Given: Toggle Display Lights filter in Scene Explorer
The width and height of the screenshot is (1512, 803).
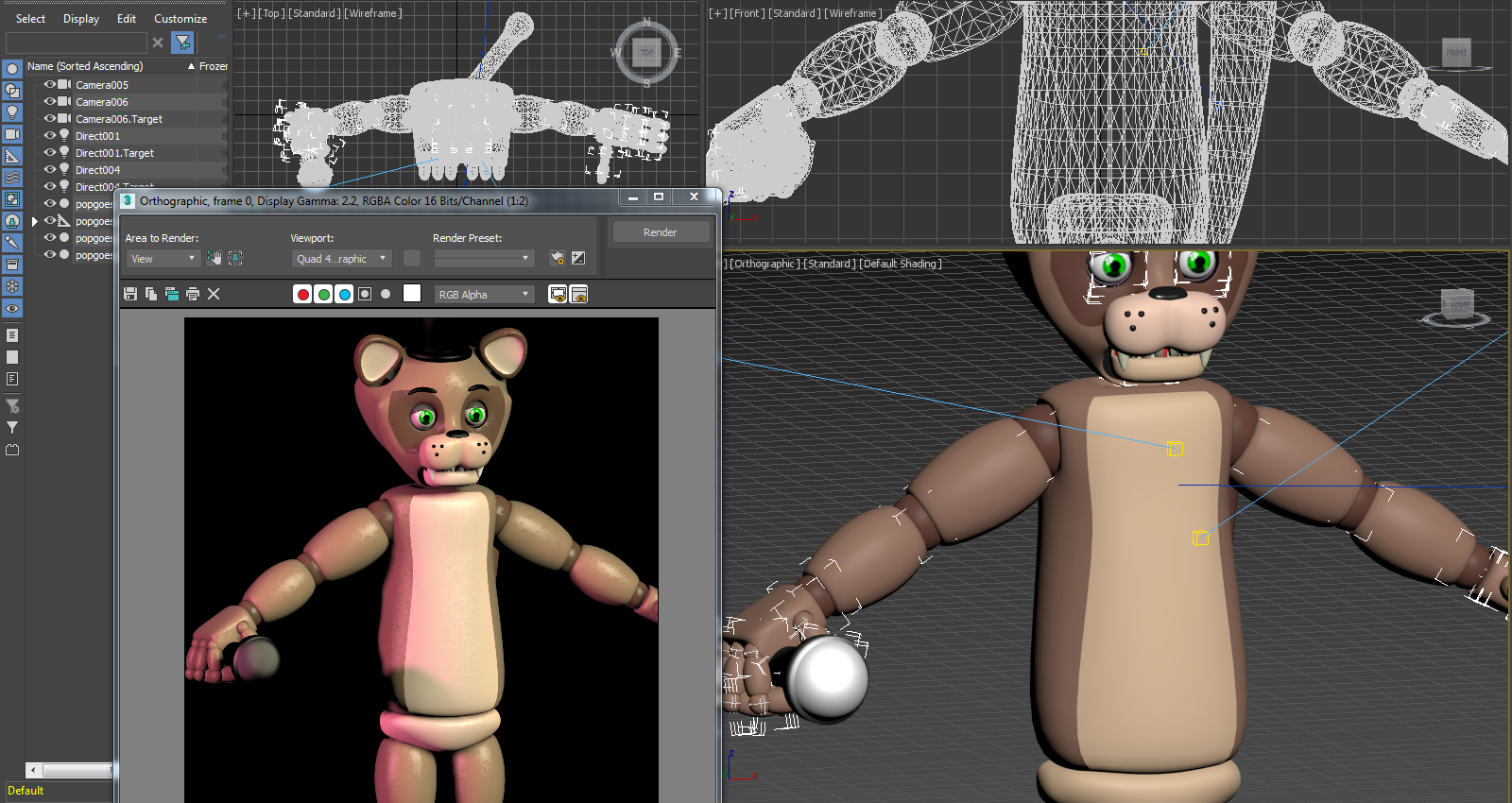Looking at the screenshot, I should [x=12, y=112].
